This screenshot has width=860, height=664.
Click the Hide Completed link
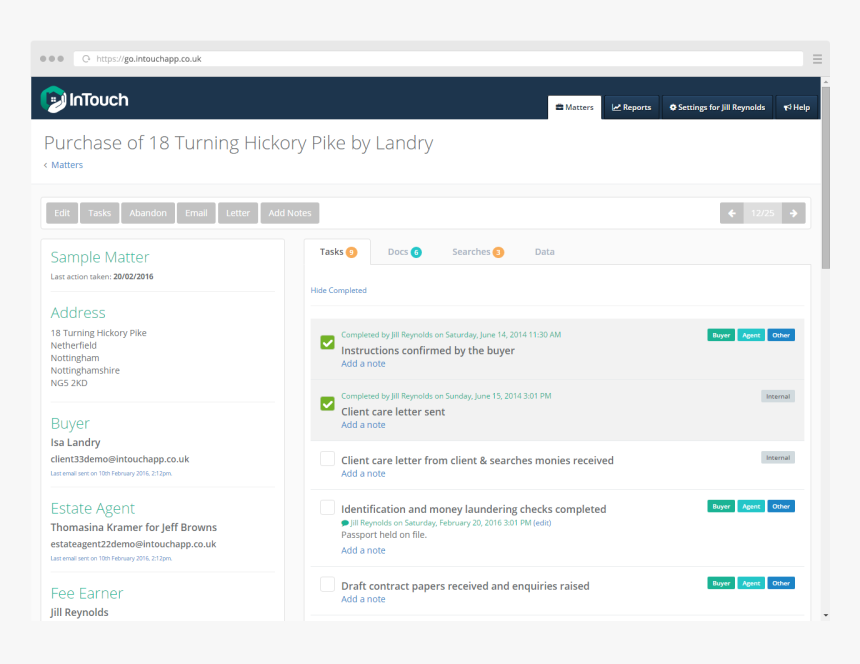pos(338,290)
